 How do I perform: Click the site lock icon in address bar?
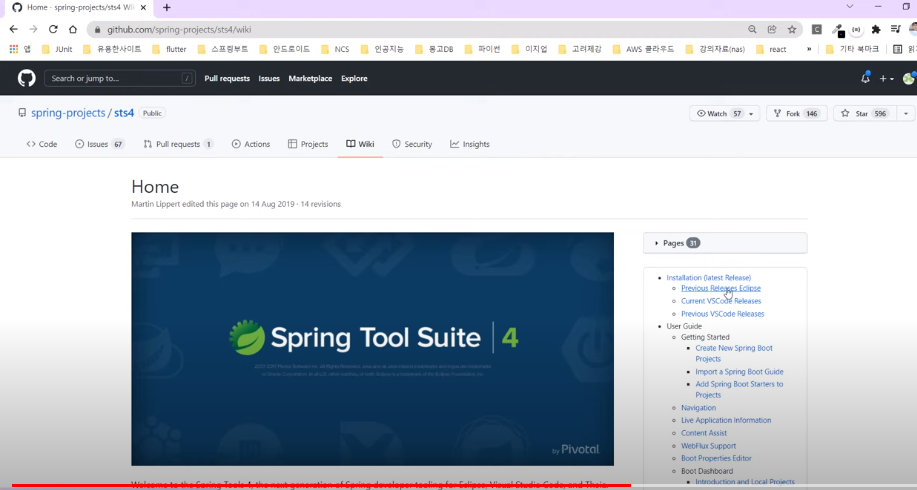click(98, 29)
